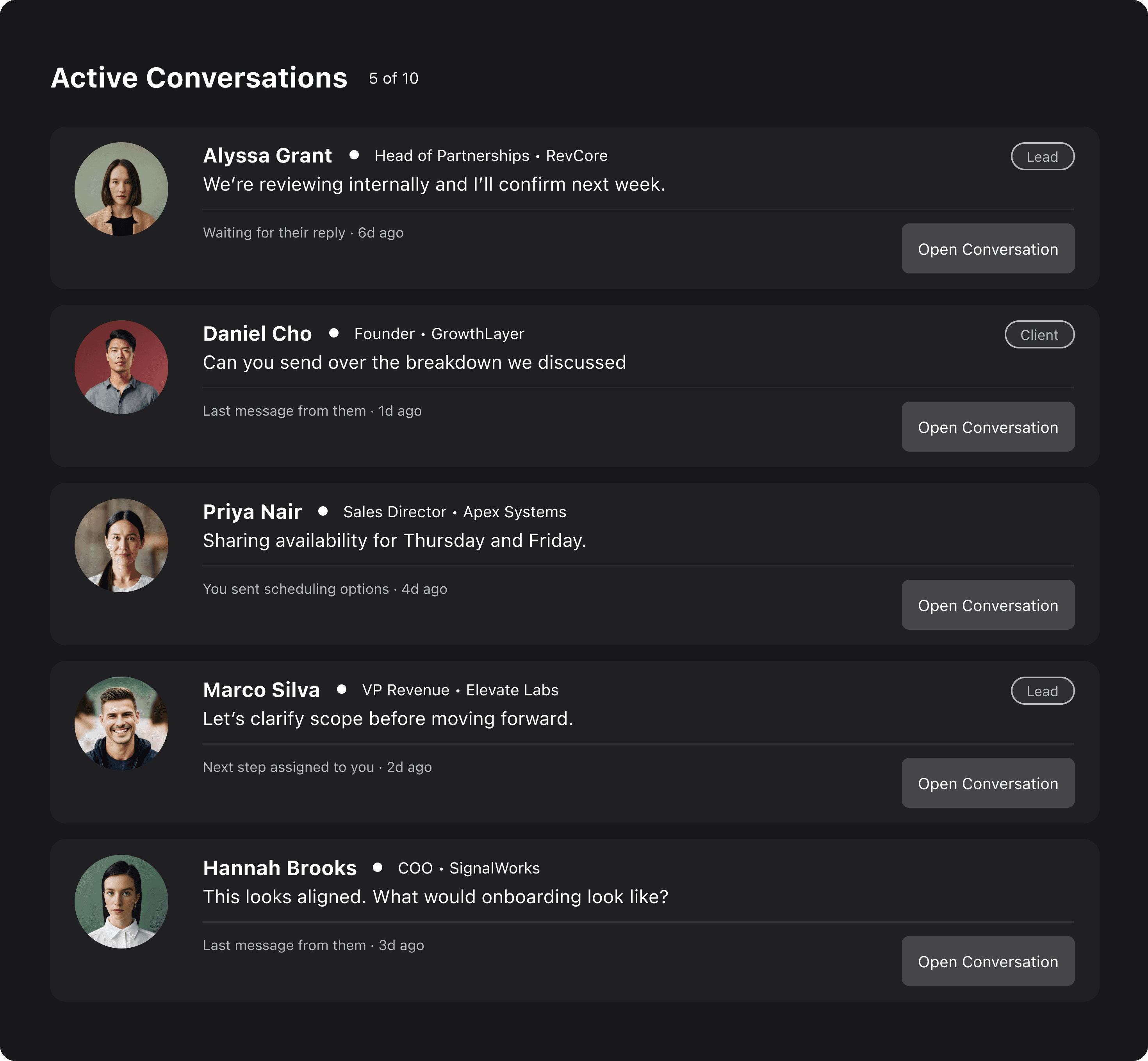The image size is (1148, 1061).
Task: Open conversation with Daniel Cho
Action: pos(987,427)
